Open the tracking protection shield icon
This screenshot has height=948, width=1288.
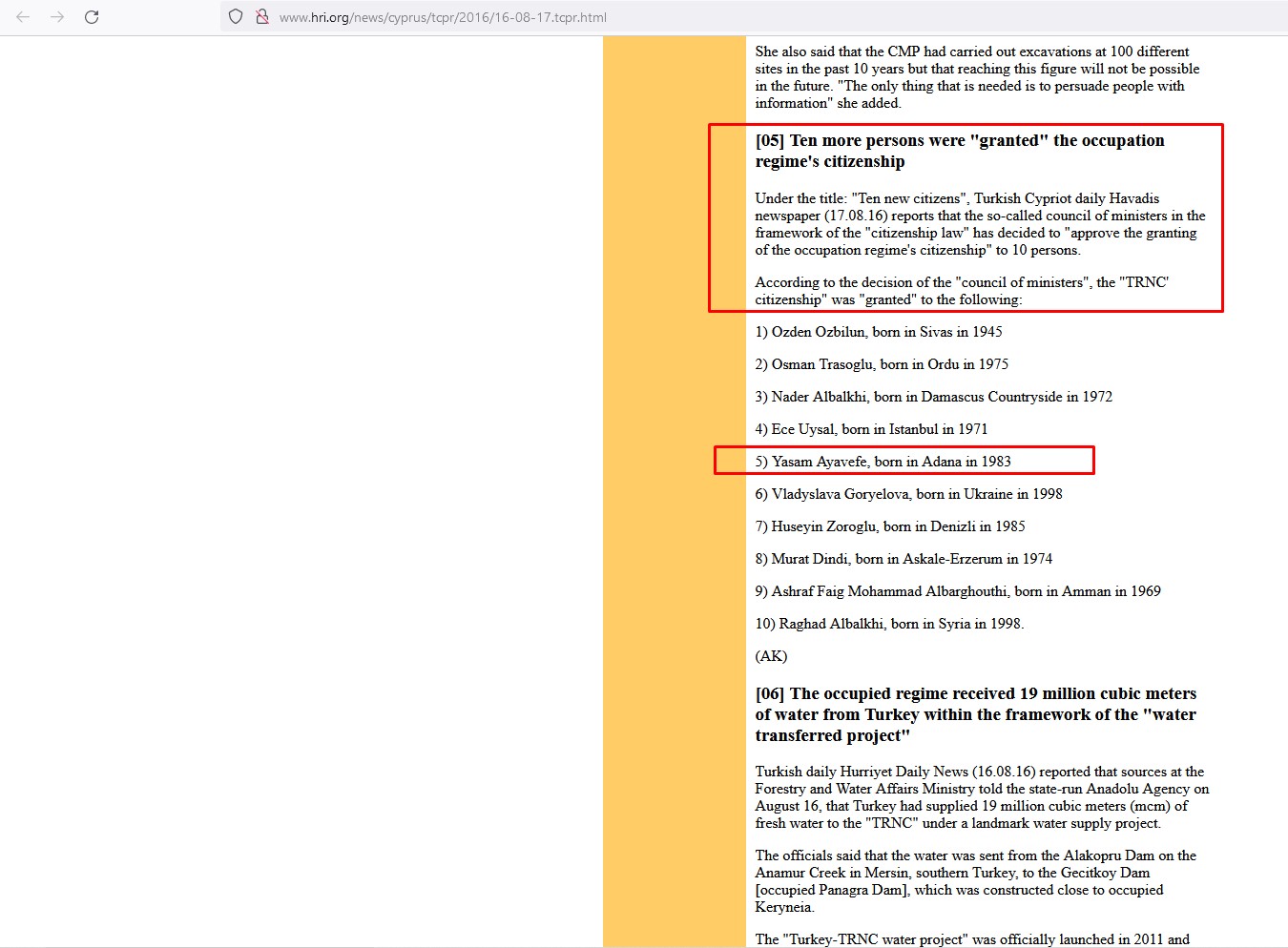(236, 17)
